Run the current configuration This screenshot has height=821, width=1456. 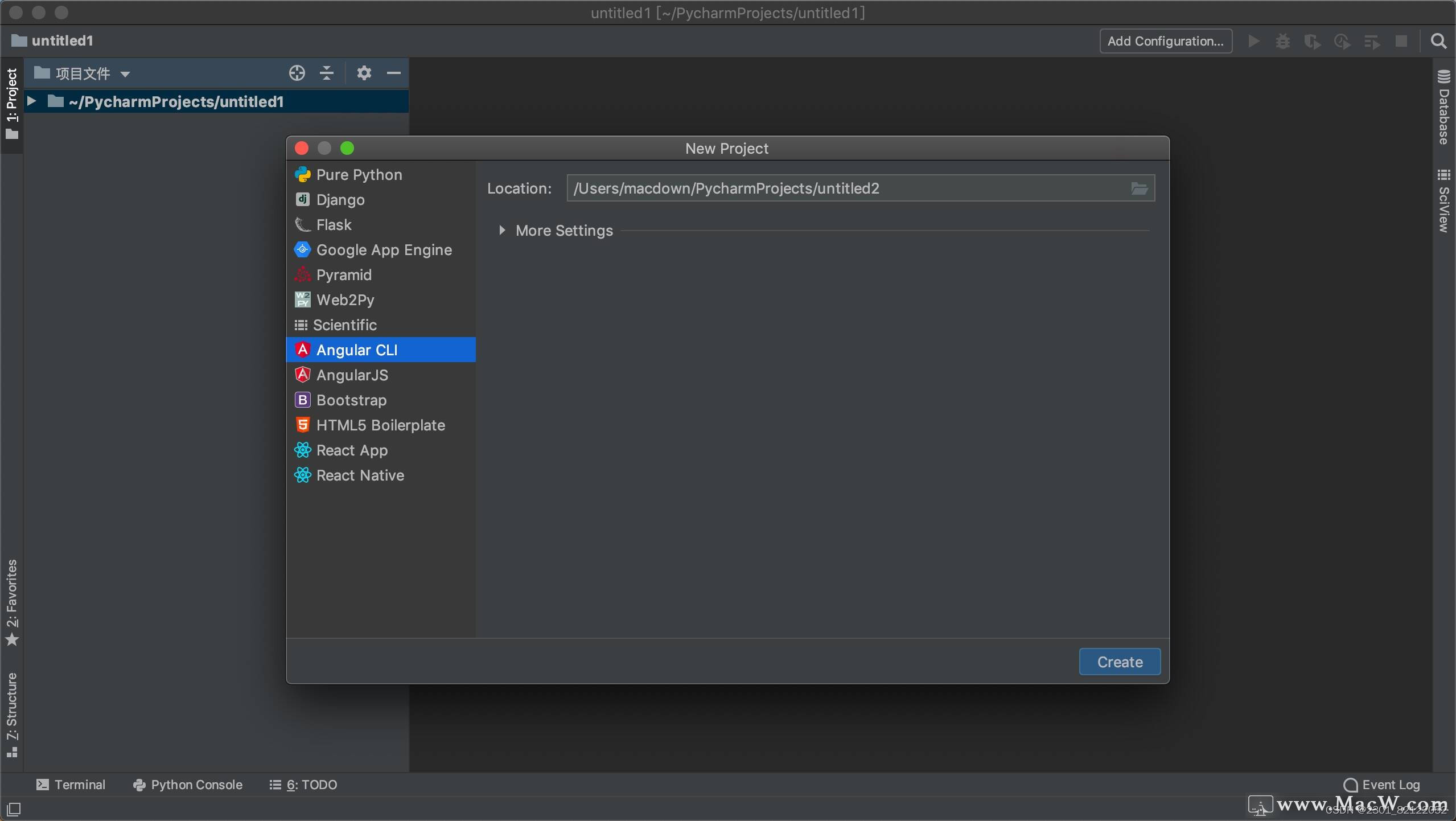click(x=1254, y=40)
